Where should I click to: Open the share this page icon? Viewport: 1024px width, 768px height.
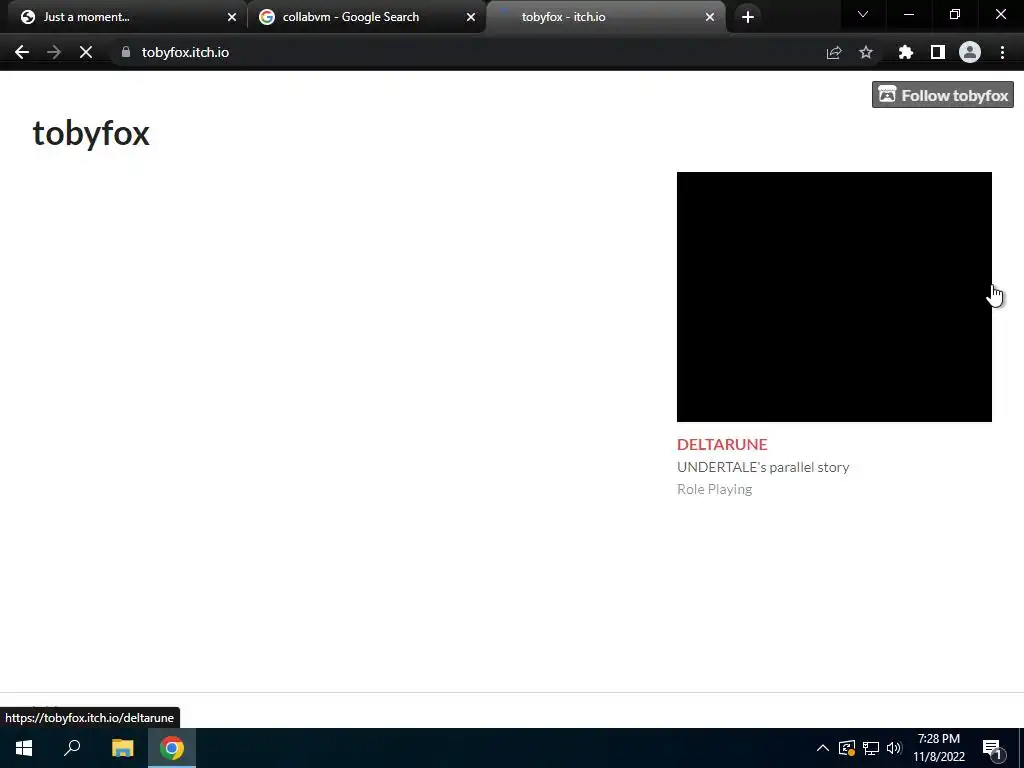(x=834, y=52)
